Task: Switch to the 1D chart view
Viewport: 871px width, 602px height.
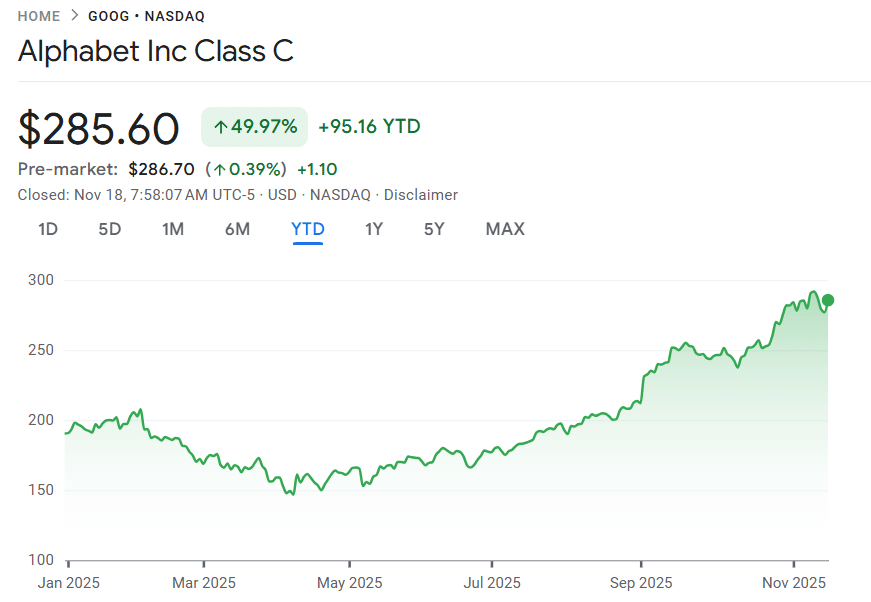Action: (47, 229)
